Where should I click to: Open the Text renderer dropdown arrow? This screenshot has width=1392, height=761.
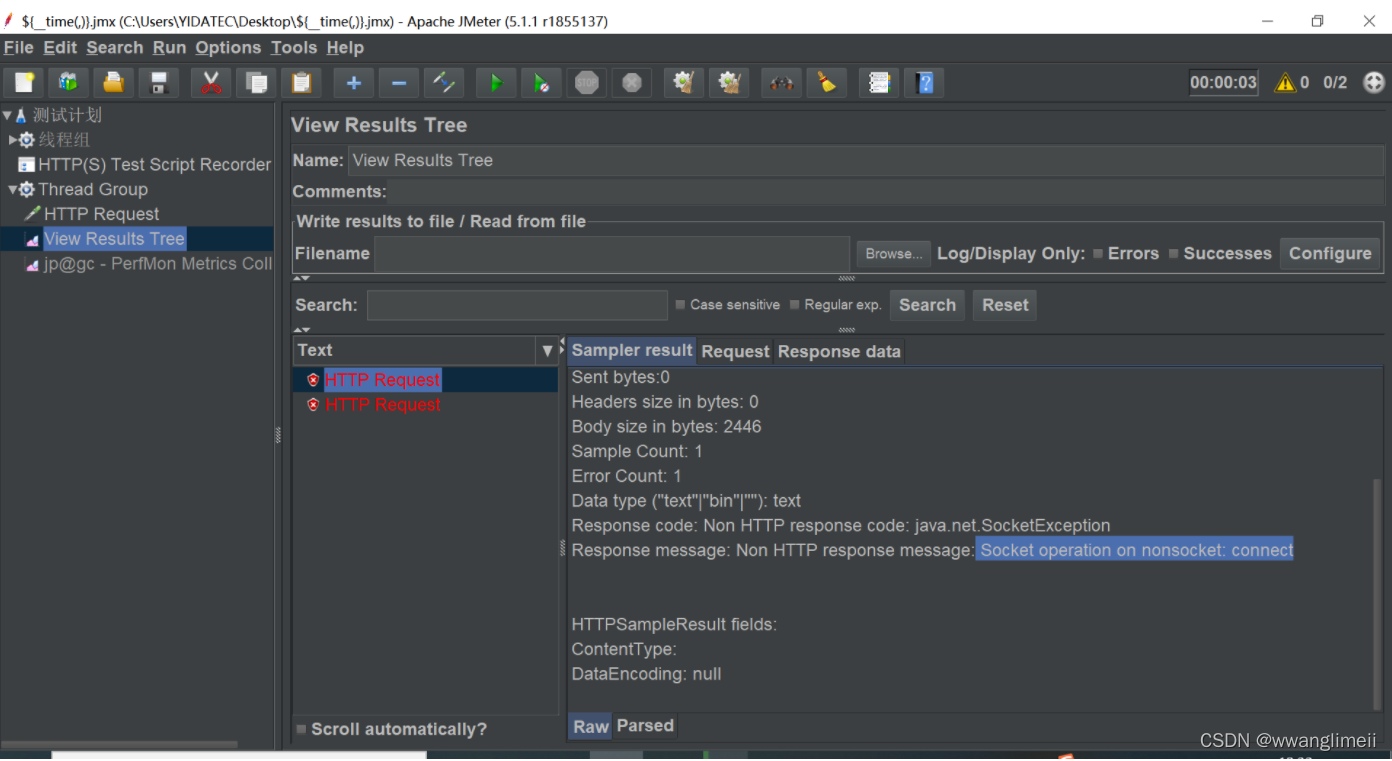coord(547,350)
